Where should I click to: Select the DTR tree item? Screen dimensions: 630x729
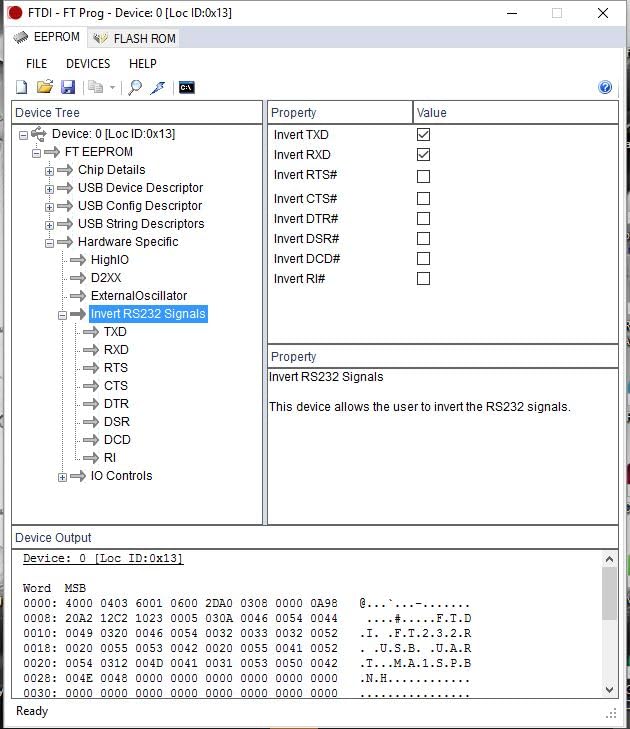click(116, 404)
